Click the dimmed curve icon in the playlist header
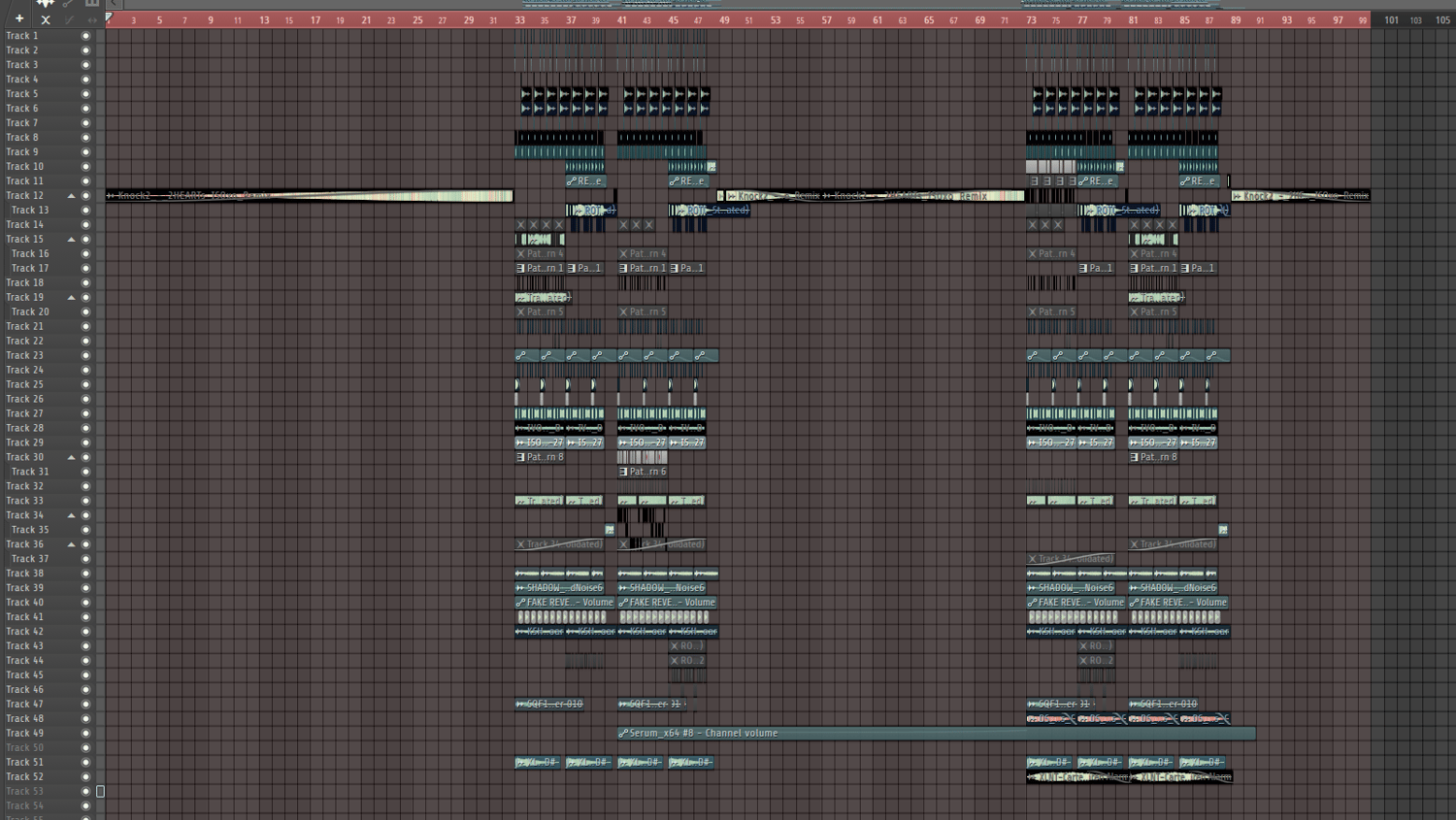 click(69, 19)
